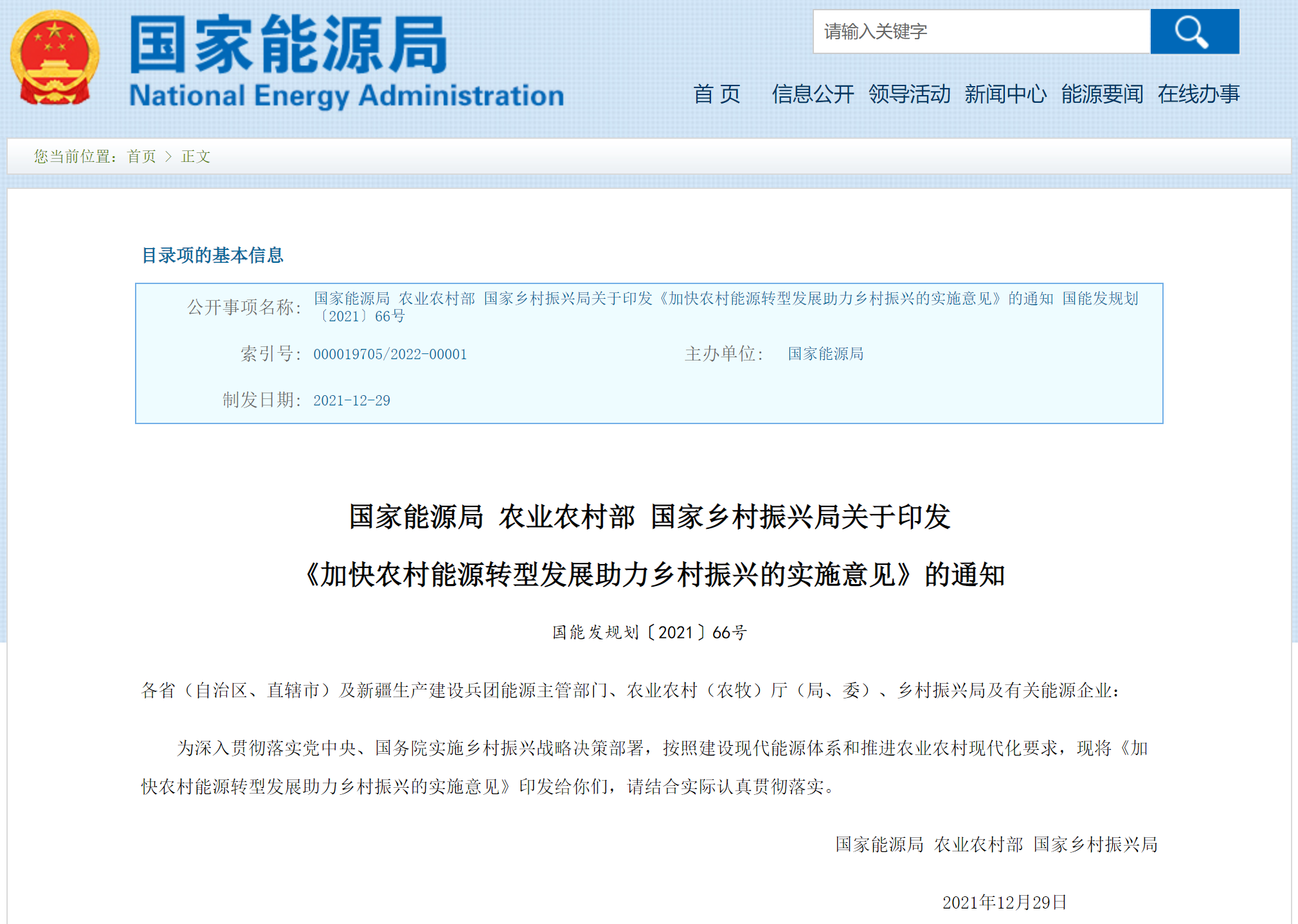This screenshot has width=1298, height=924.
Task: Open the 信息公开 navigation item
Action: [x=813, y=94]
